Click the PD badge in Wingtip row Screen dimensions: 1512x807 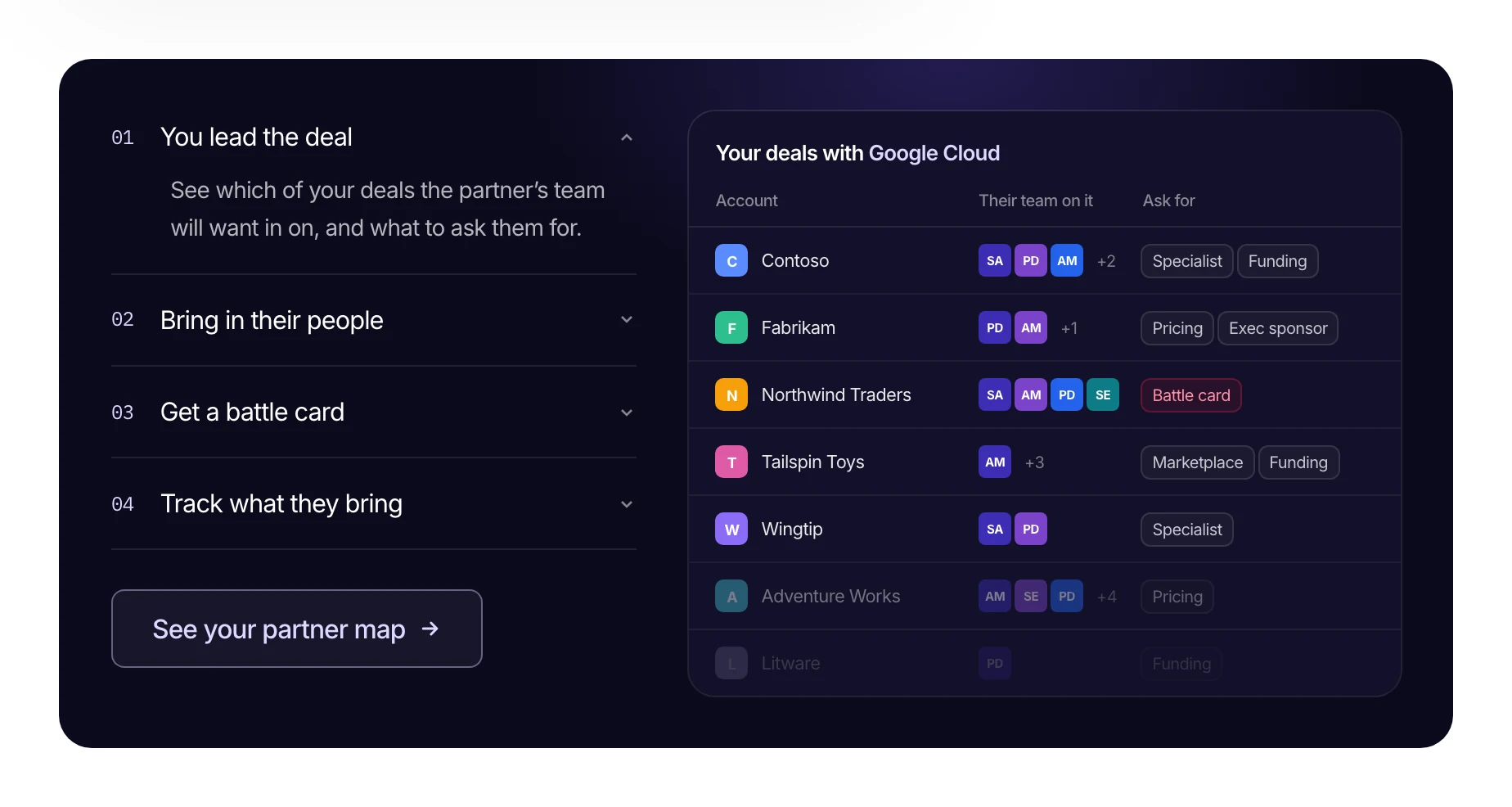point(1031,530)
